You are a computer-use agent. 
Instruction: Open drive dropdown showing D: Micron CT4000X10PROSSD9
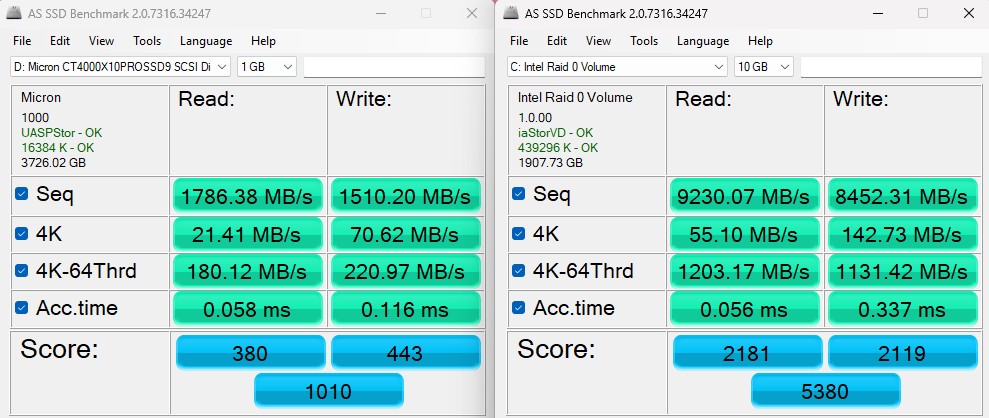120,67
